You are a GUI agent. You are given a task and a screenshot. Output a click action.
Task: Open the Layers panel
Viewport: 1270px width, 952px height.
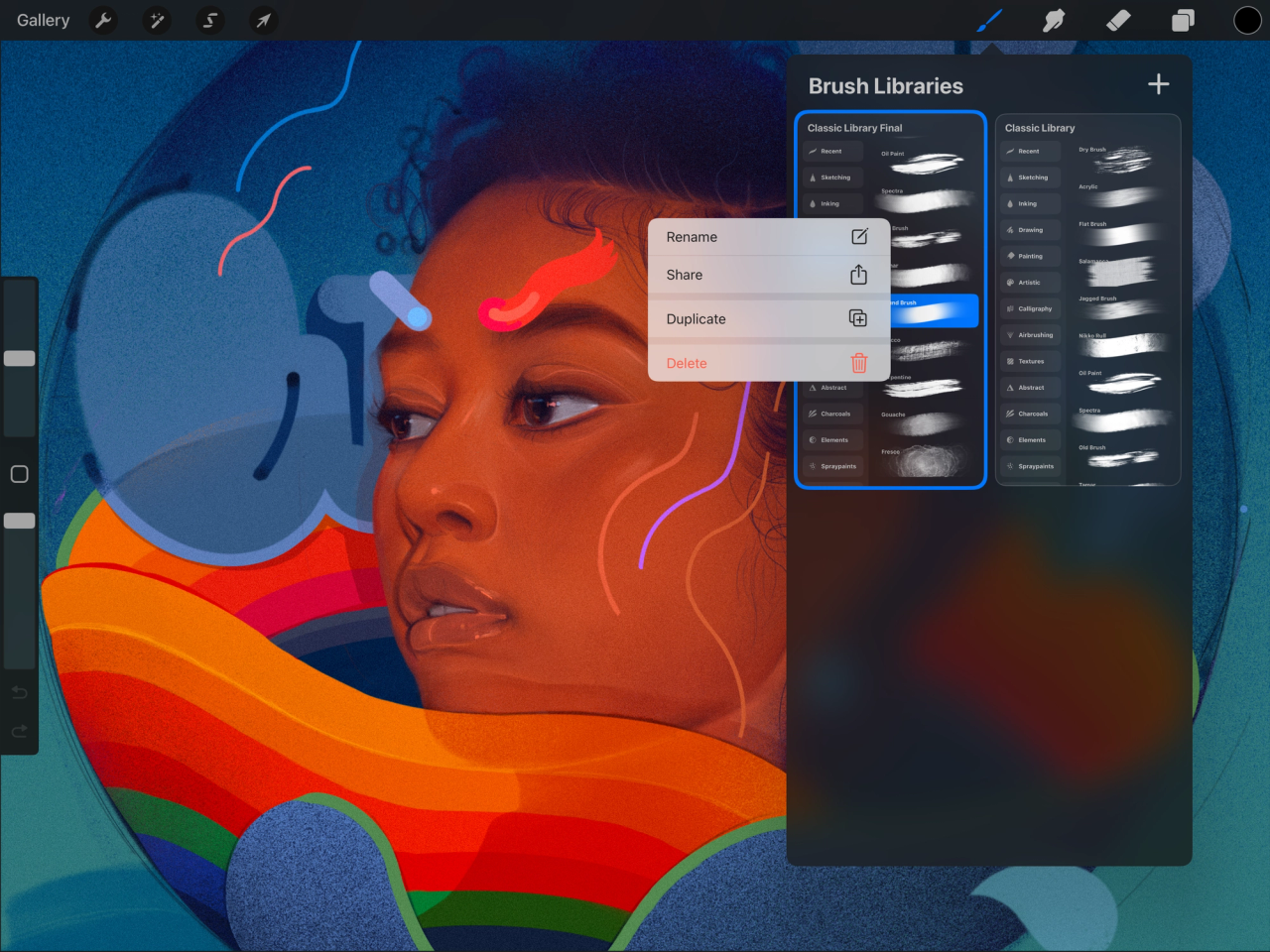click(1183, 20)
